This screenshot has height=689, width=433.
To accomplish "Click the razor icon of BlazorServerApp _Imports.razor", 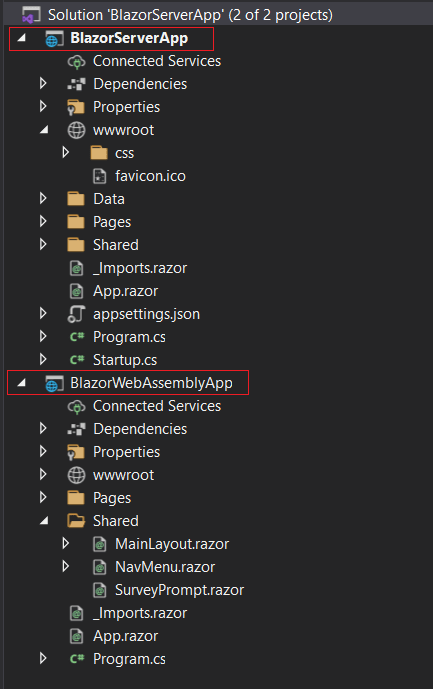I will 76,268.
